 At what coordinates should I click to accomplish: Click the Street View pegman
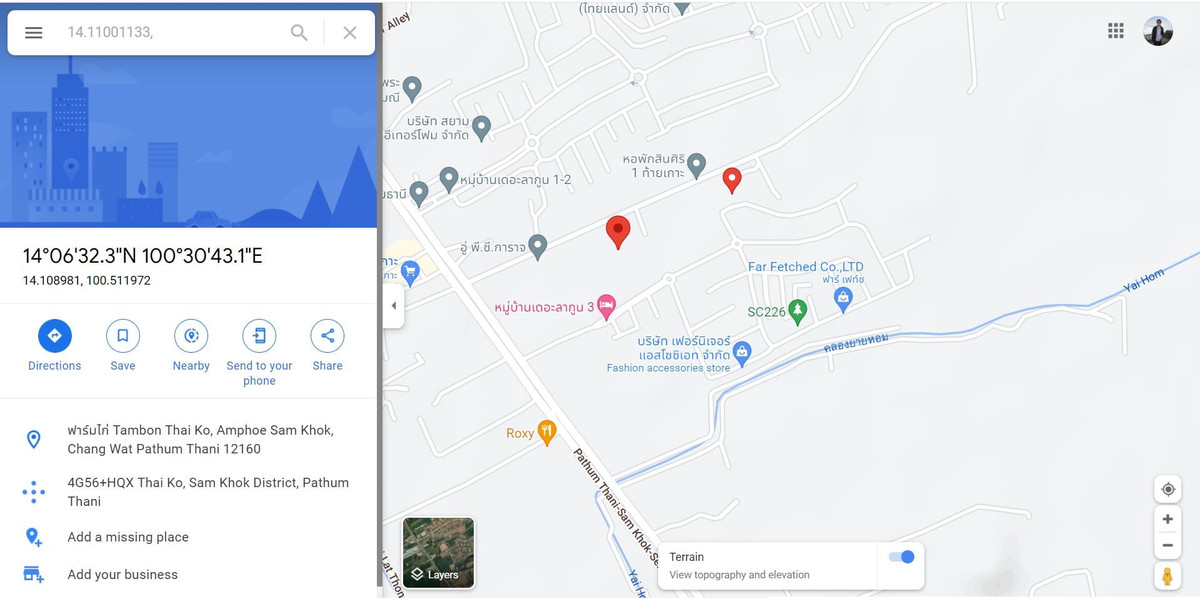(x=1167, y=576)
